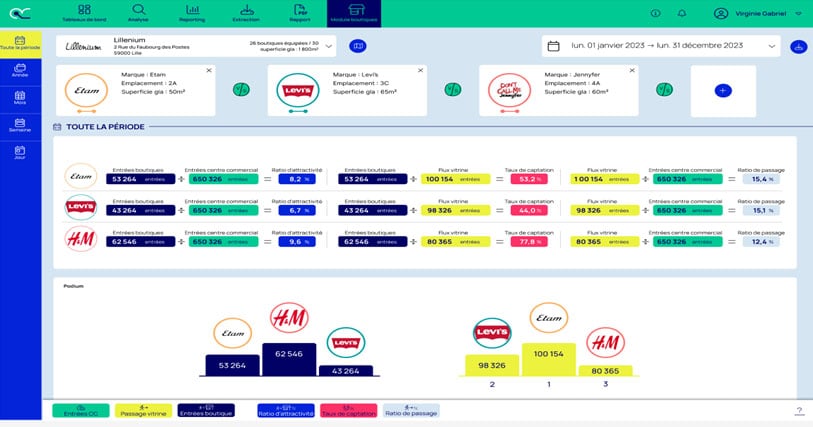
Task: Click the app logo in top-left corner
Action: coord(20,13)
